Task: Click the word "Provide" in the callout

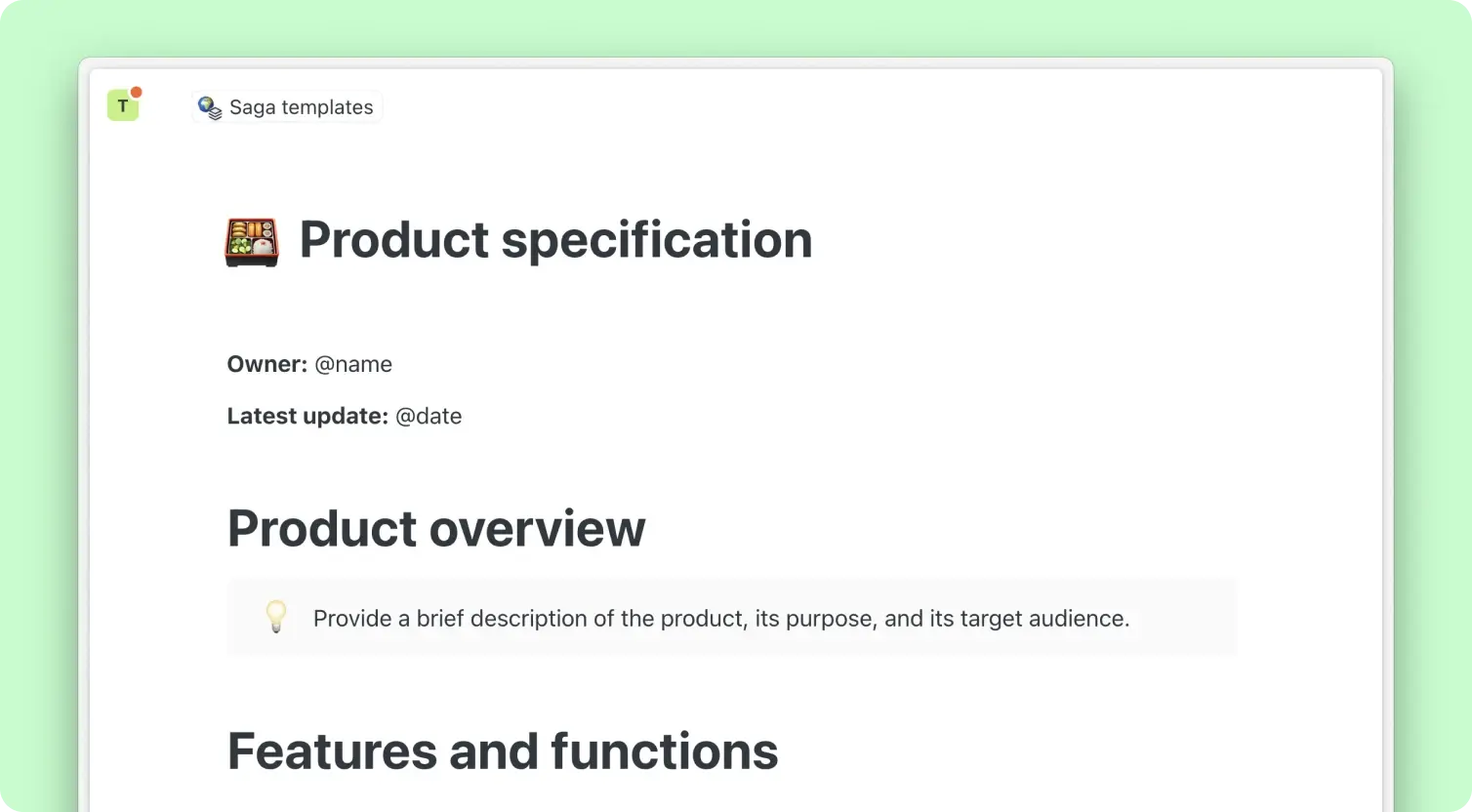Action: point(351,619)
